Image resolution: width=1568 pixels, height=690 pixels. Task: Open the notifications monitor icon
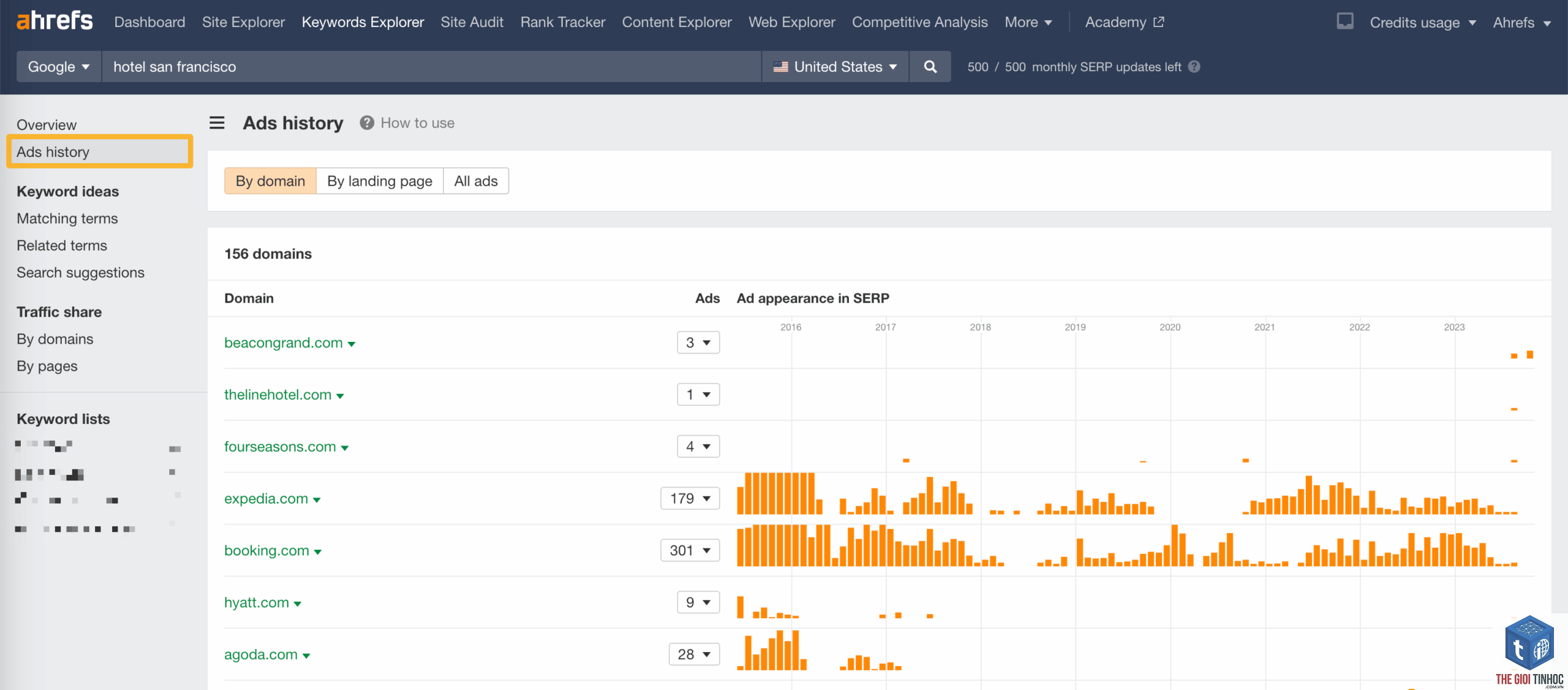click(x=1344, y=21)
